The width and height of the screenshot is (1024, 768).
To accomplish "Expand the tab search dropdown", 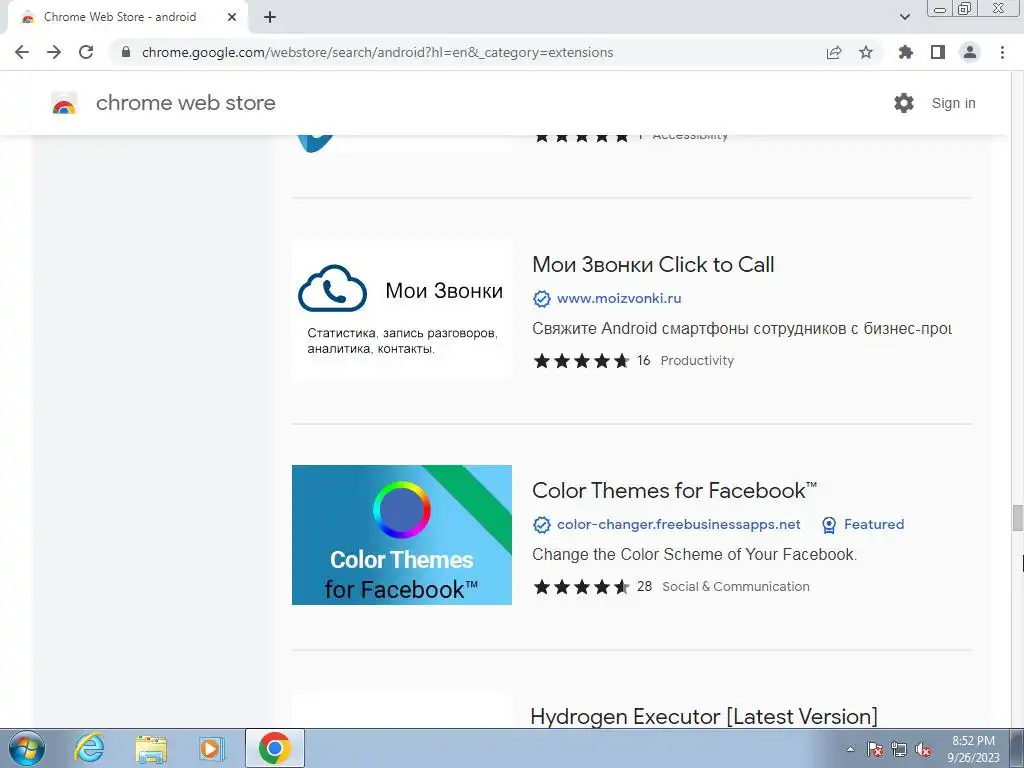I will coord(905,17).
